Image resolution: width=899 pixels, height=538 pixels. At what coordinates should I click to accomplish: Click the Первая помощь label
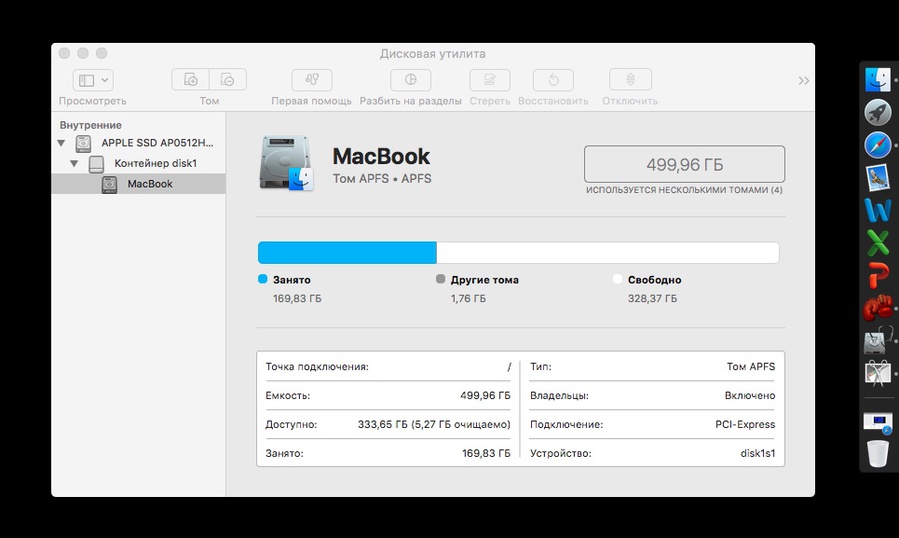point(311,101)
